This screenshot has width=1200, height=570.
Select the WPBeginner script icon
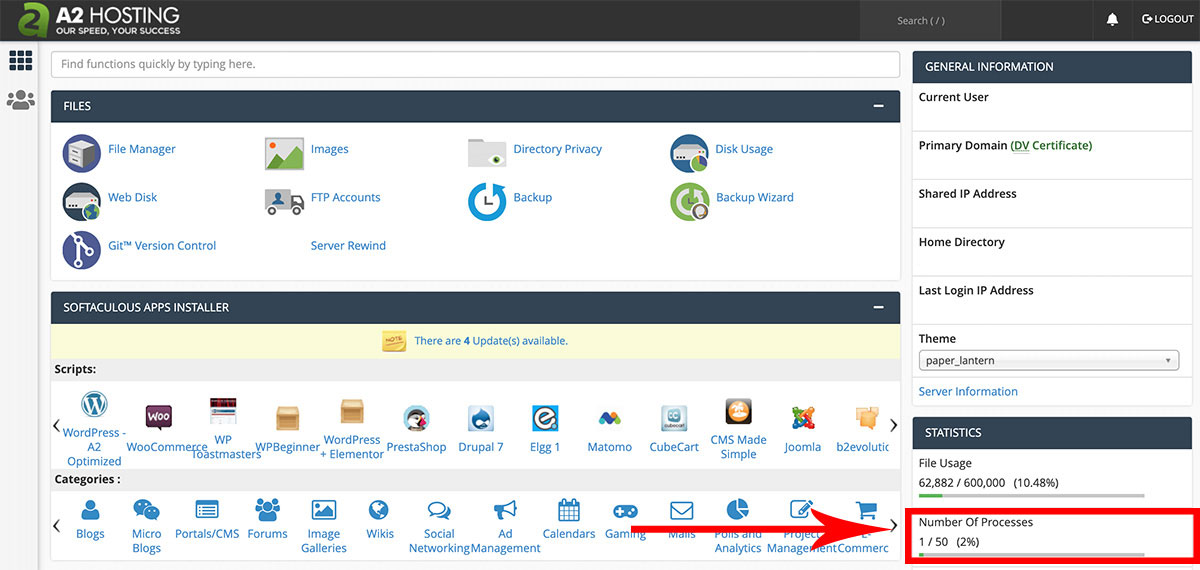[x=288, y=416]
